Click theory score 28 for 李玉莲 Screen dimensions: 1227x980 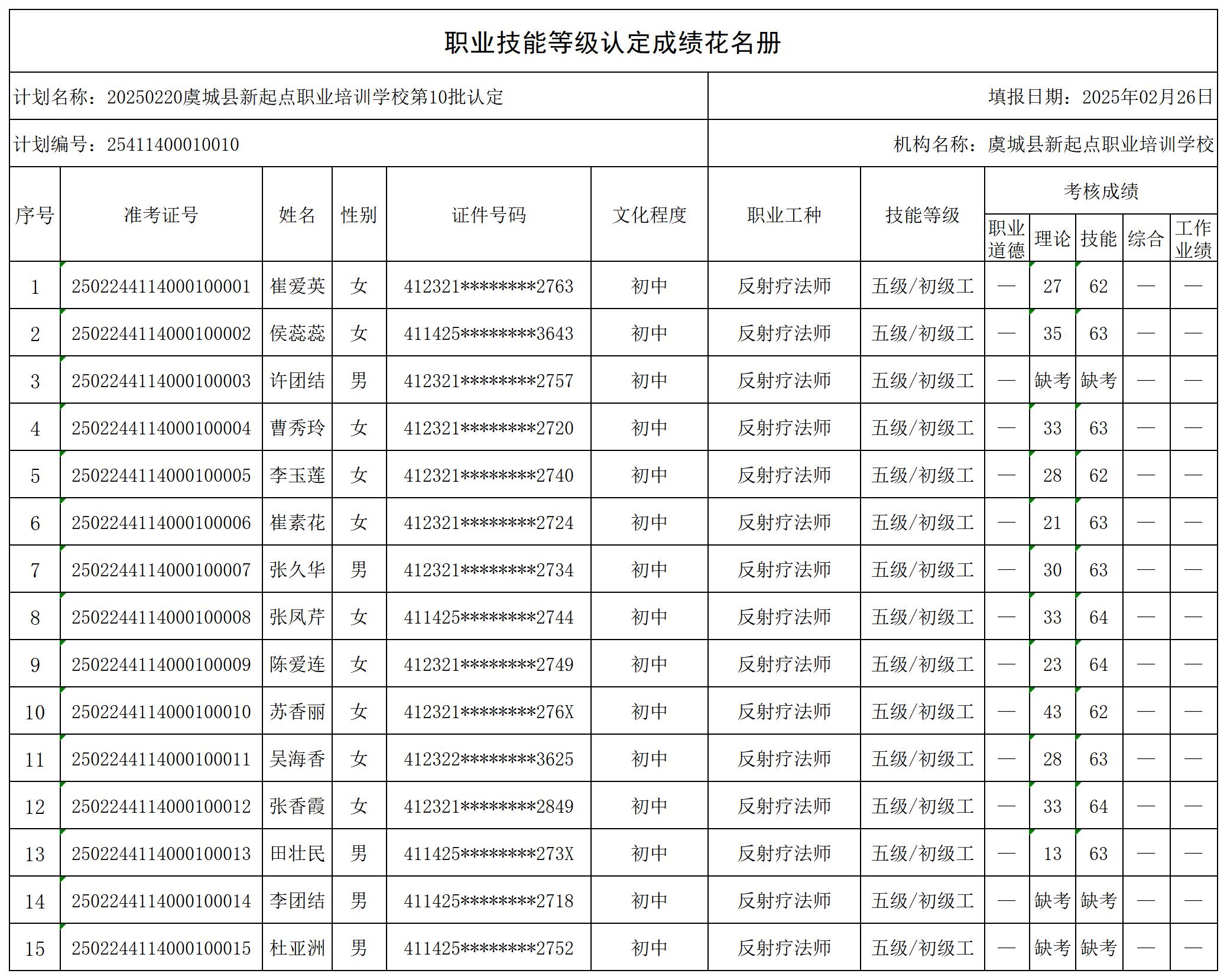(1053, 475)
